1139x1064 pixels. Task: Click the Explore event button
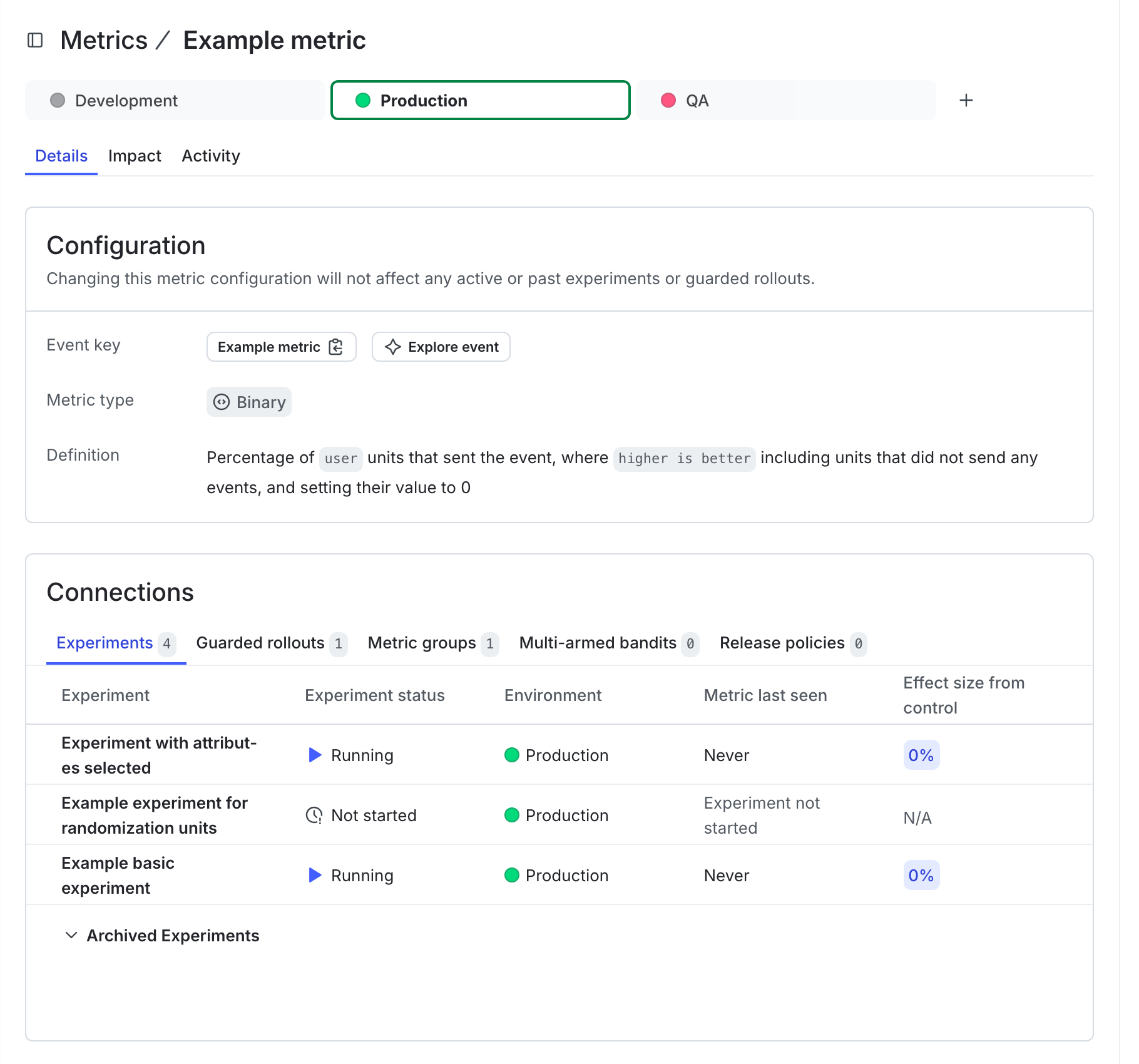pos(441,347)
